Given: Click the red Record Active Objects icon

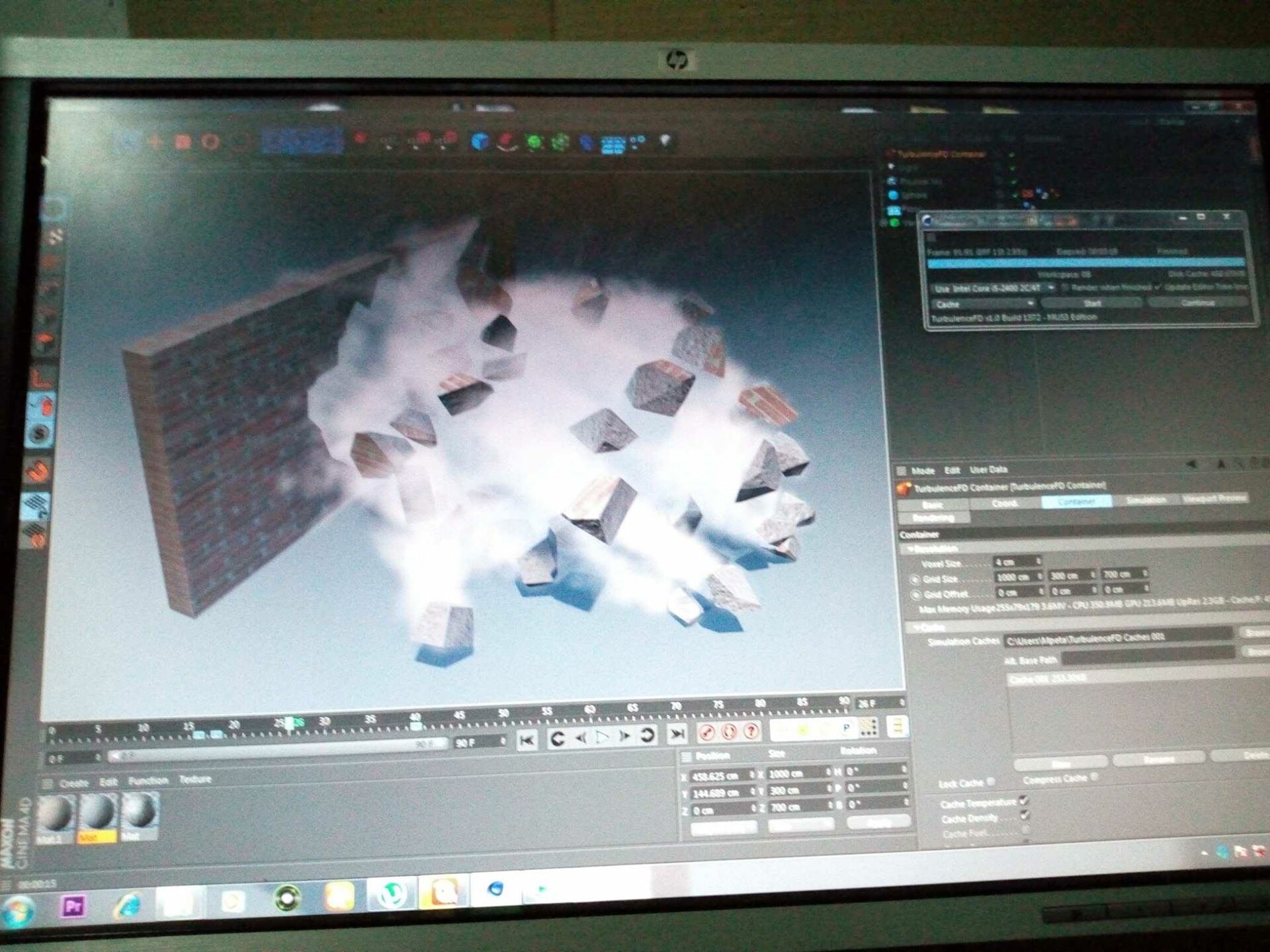Looking at the screenshot, I should 706,733.
